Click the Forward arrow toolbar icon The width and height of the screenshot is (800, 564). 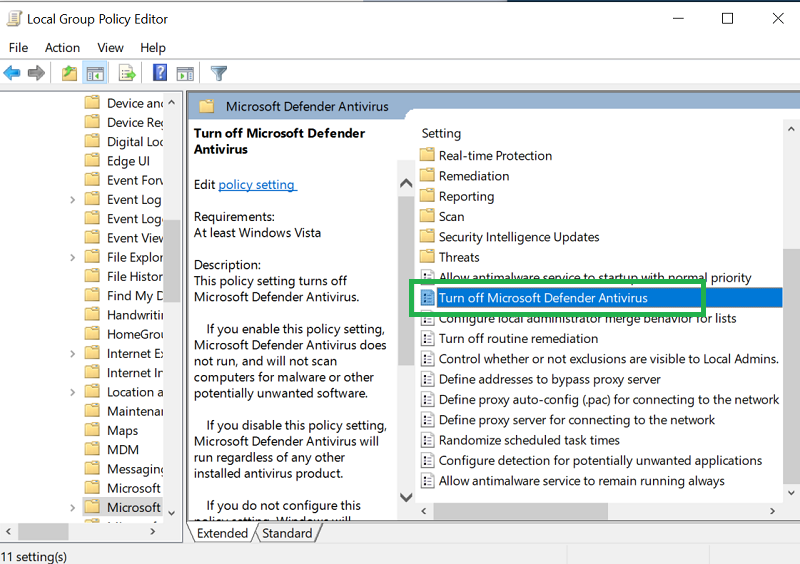[36, 73]
